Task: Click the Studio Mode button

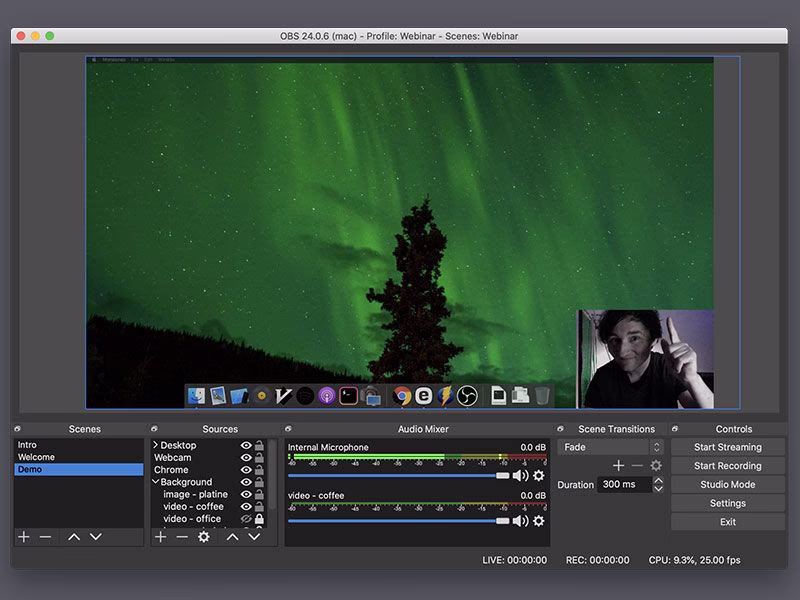Action: (727, 485)
